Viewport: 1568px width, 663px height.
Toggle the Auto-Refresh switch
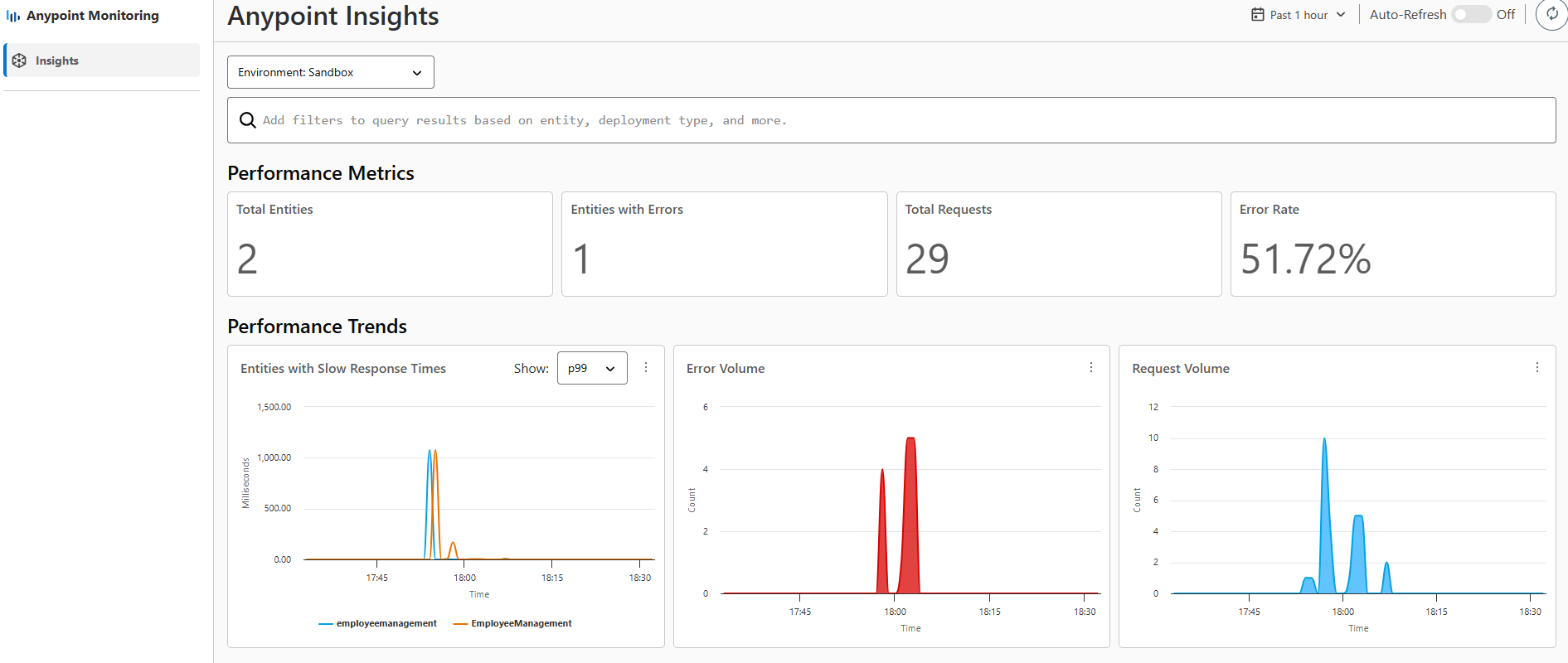[1470, 15]
